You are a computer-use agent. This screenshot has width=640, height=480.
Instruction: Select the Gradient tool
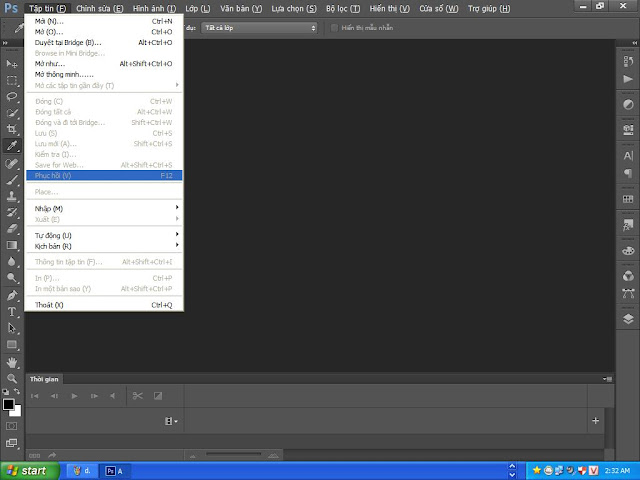12,245
